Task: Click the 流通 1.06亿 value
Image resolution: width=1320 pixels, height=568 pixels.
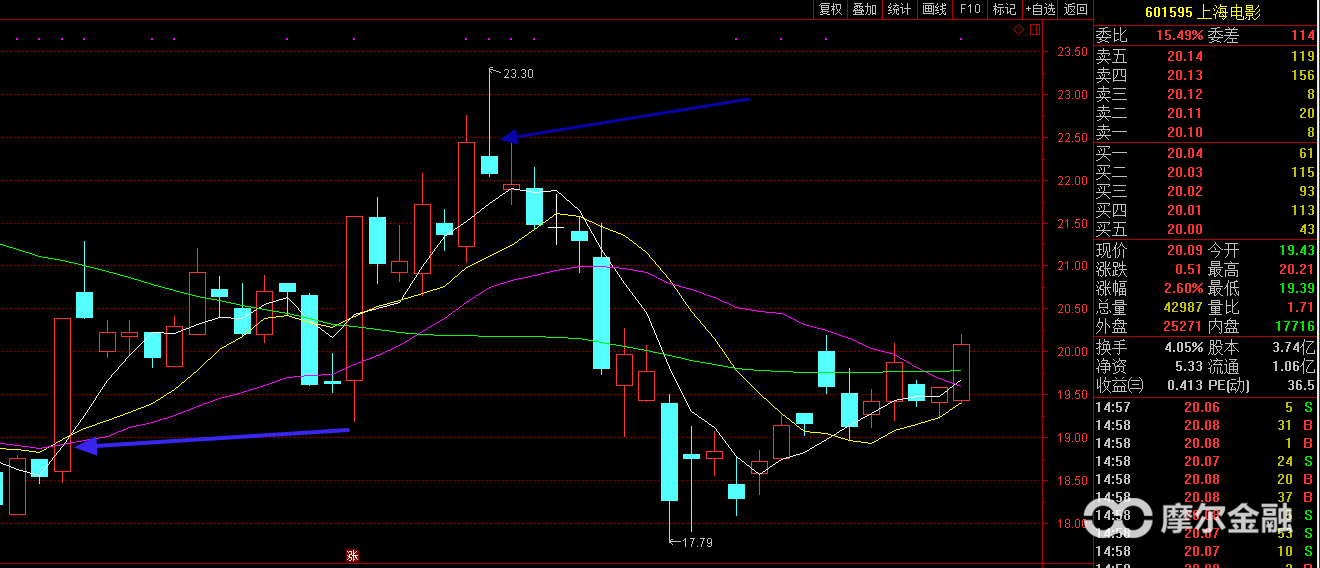Action: pos(1294,366)
